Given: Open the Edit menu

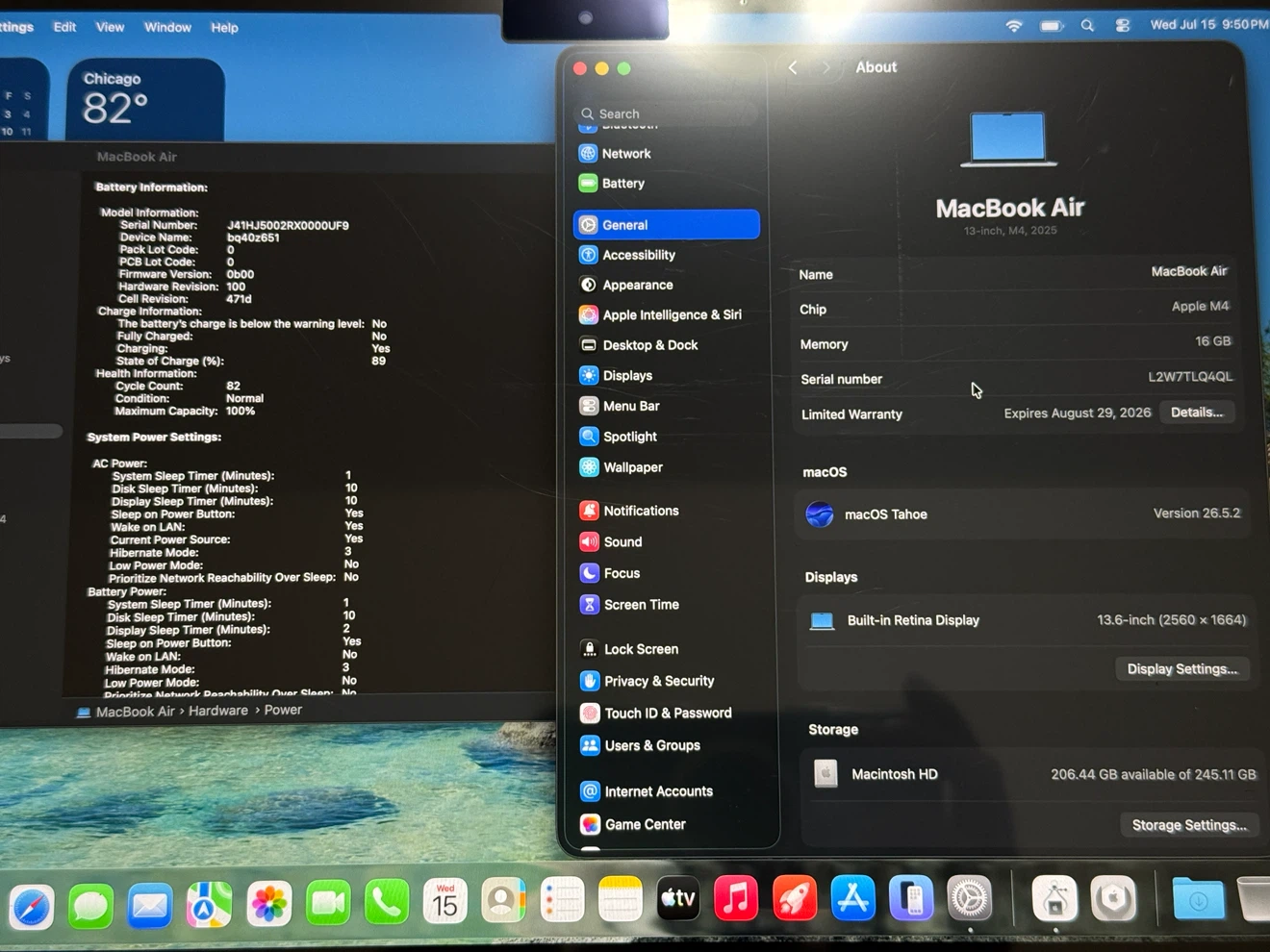Looking at the screenshot, I should [x=64, y=27].
